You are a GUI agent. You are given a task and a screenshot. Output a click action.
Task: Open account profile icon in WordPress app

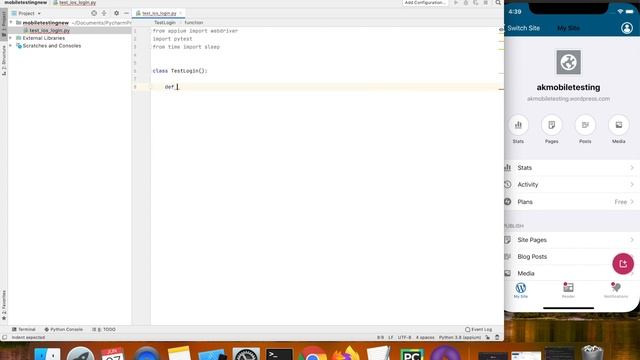pos(627,28)
